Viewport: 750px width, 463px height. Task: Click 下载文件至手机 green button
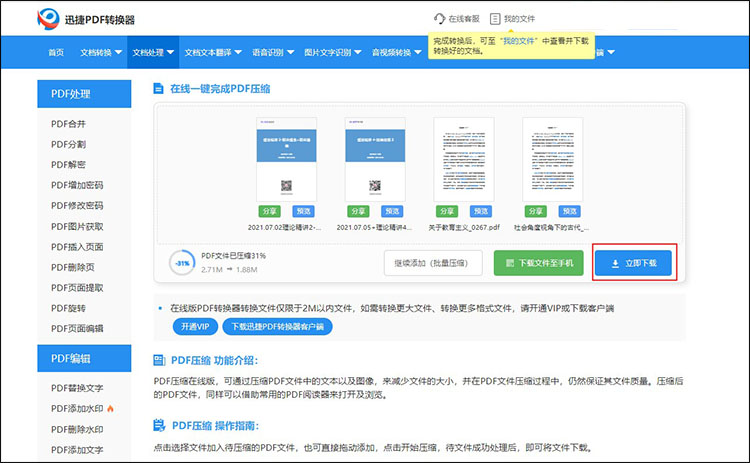[x=539, y=263]
